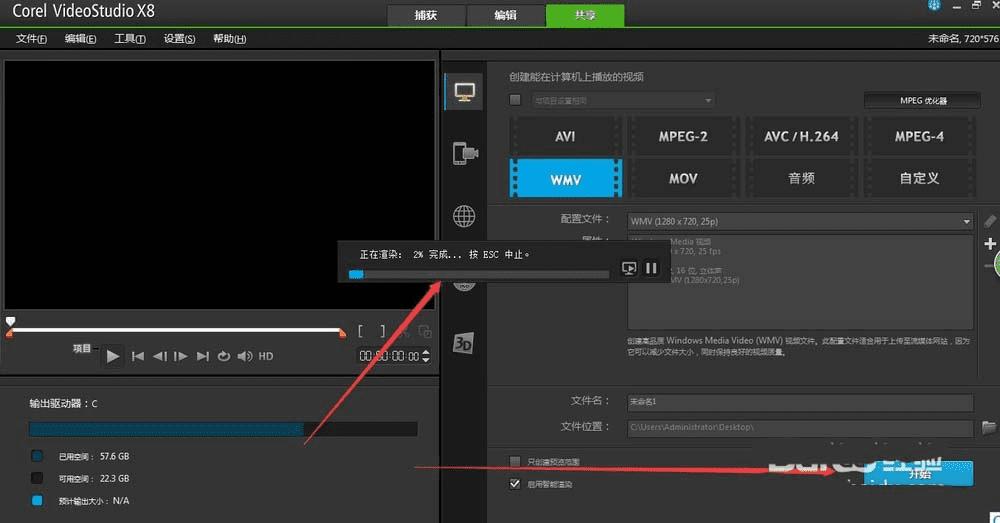The image size is (1000, 523).
Task: Select the 3D movie output icon
Action: tap(463, 343)
